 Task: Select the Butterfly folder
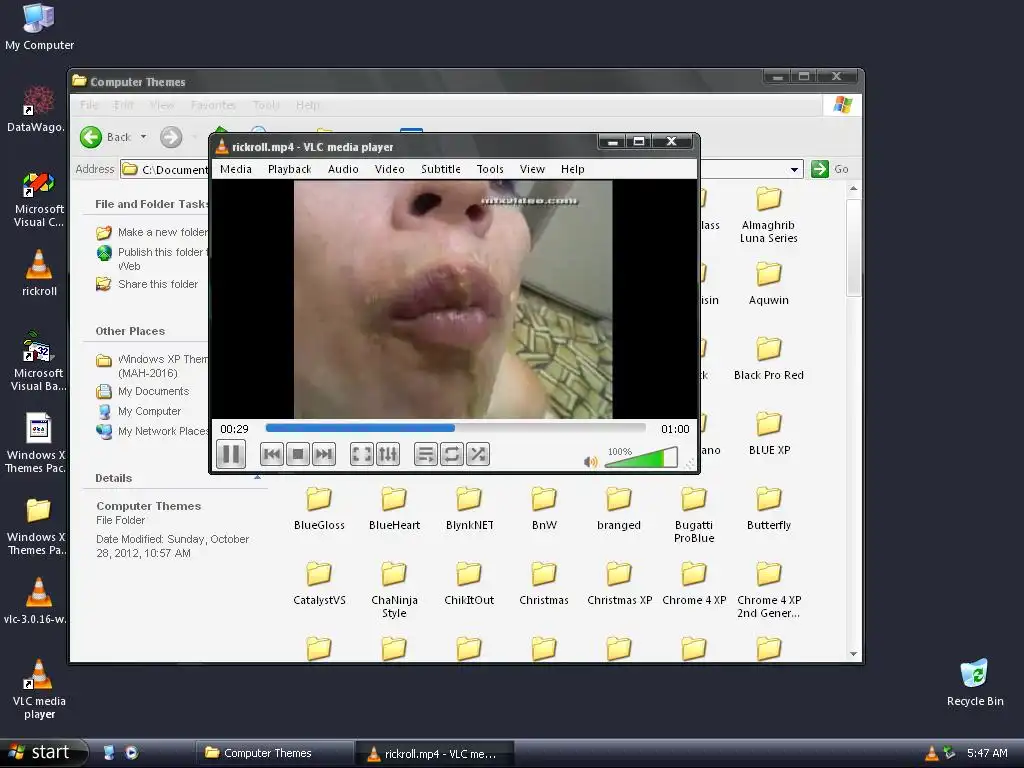point(769,509)
